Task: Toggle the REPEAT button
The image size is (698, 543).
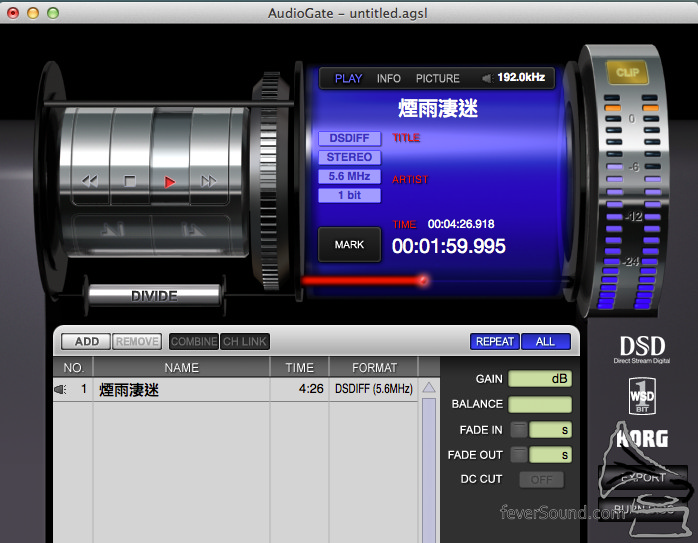Action: (x=495, y=341)
